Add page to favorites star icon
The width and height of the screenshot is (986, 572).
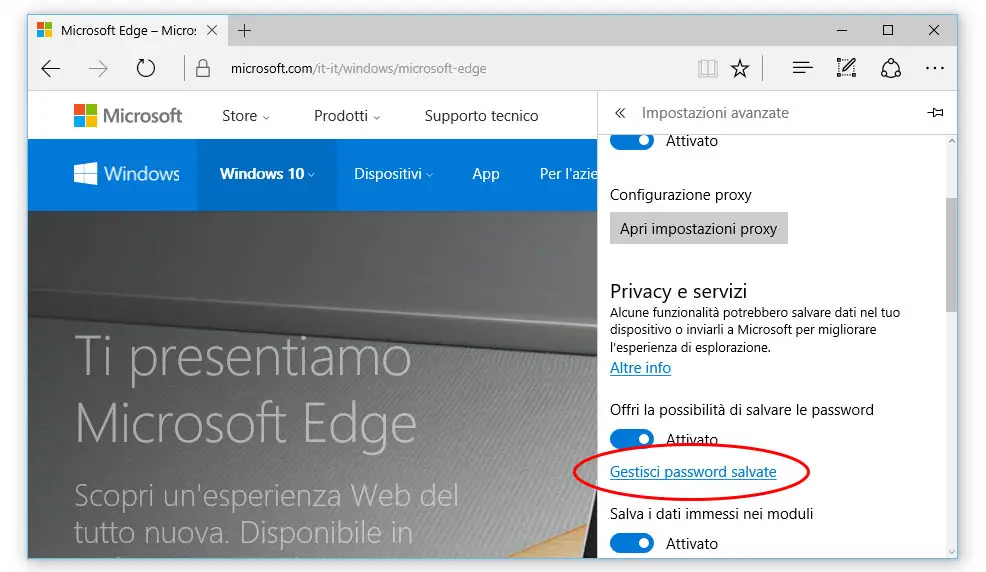click(x=740, y=69)
